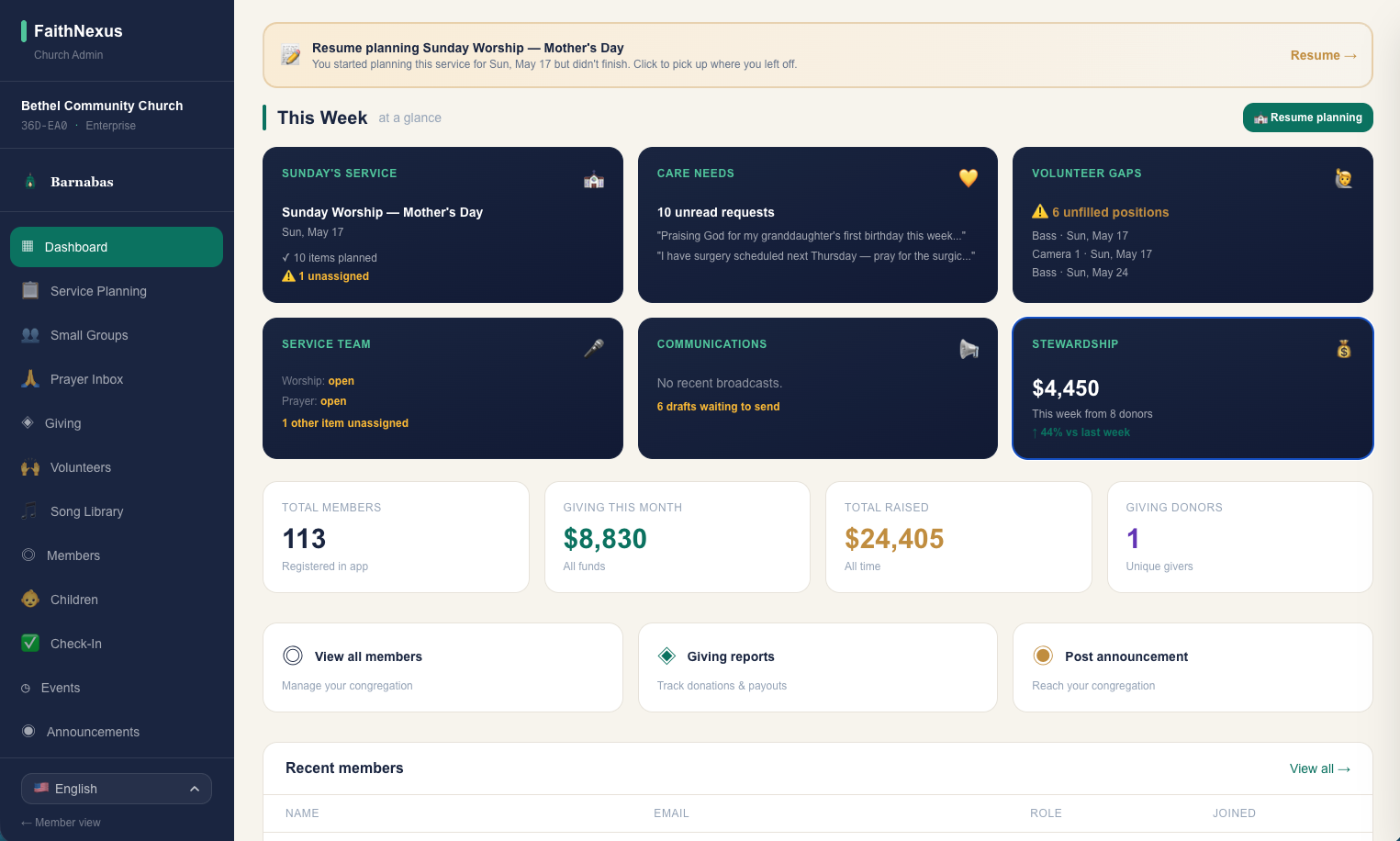Click the Barnabas assistant icon

[30, 181]
